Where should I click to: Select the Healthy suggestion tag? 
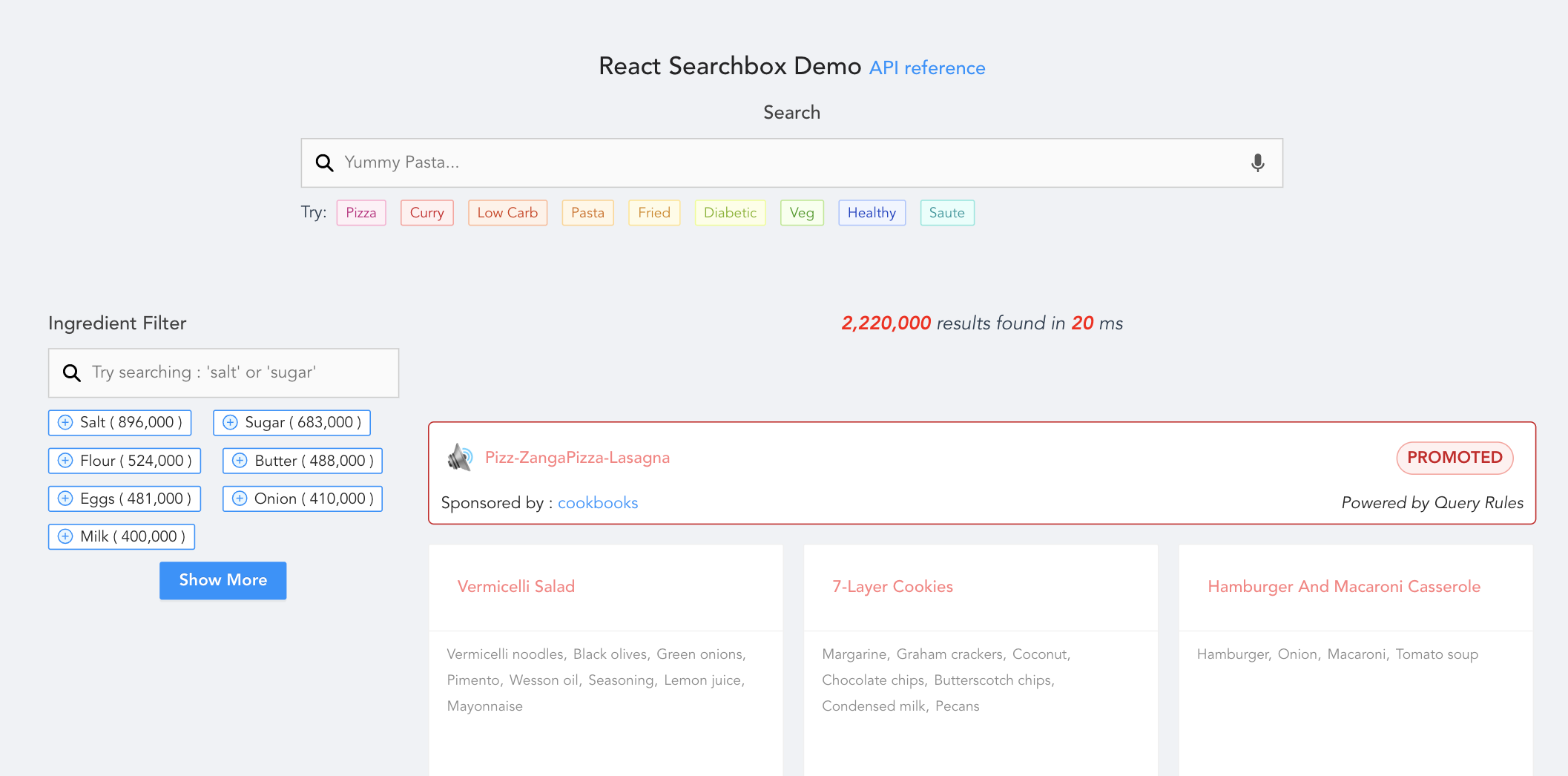click(x=872, y=212)
